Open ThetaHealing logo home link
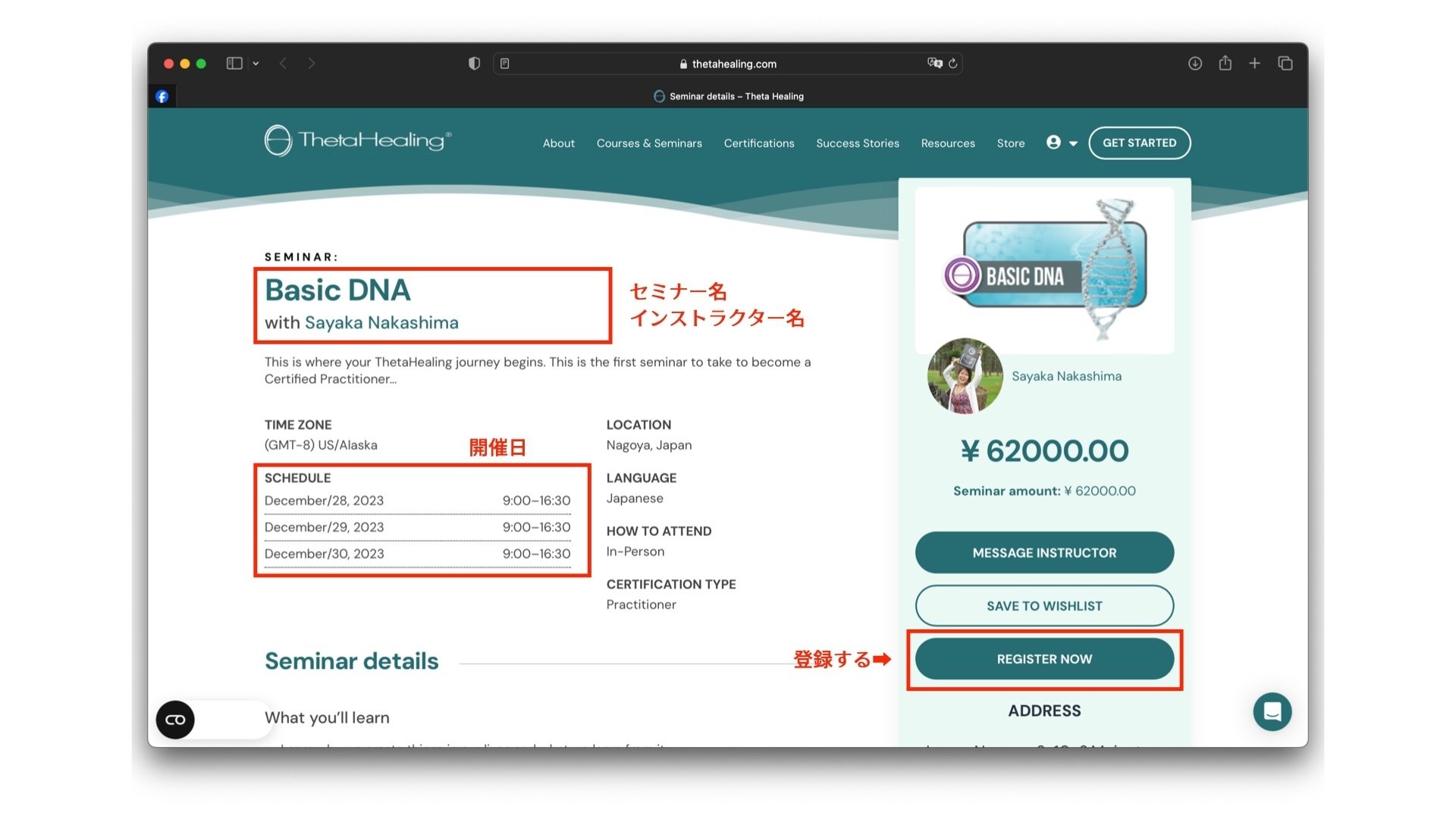 358,141
